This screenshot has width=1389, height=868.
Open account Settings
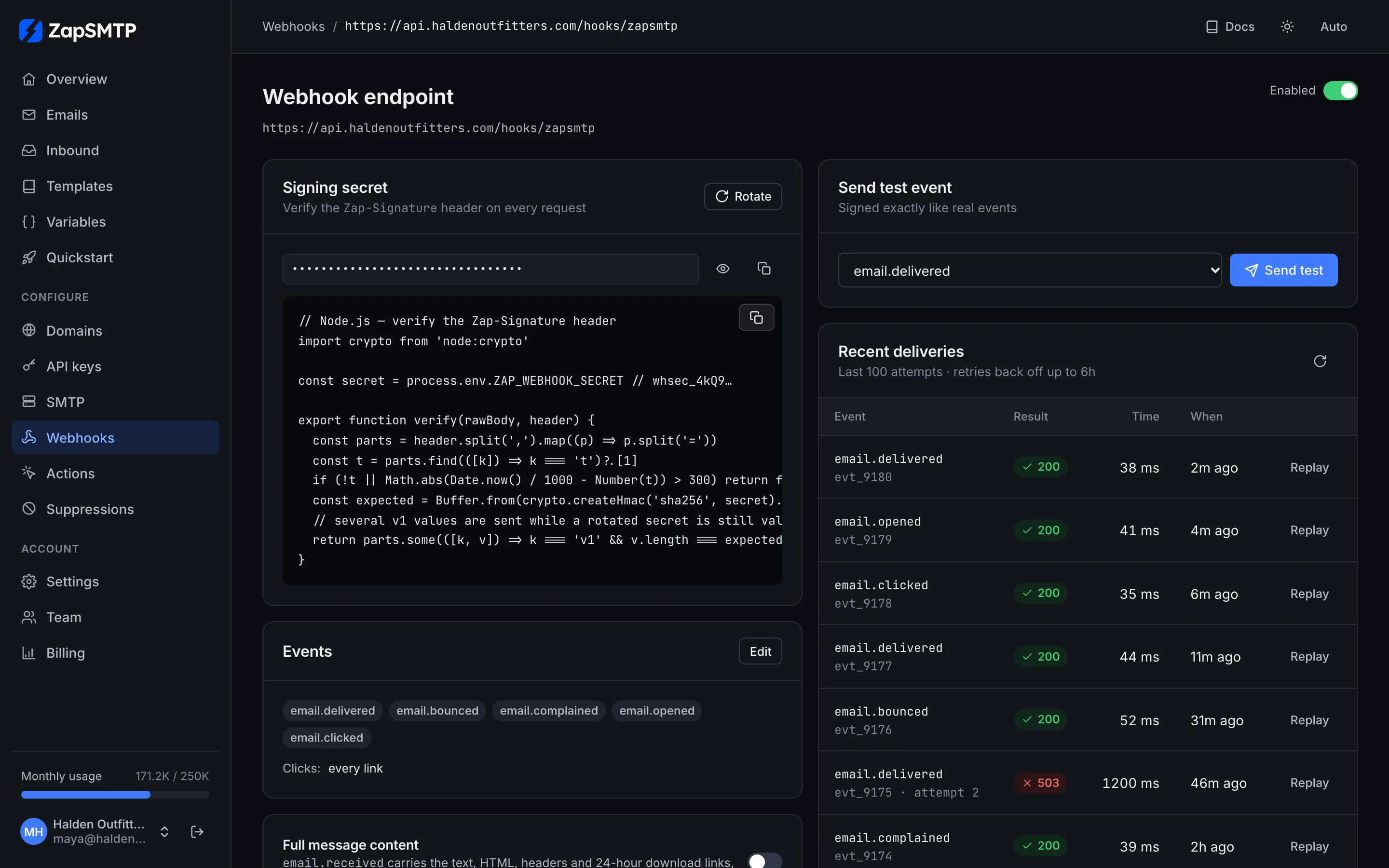pos(115,582)
